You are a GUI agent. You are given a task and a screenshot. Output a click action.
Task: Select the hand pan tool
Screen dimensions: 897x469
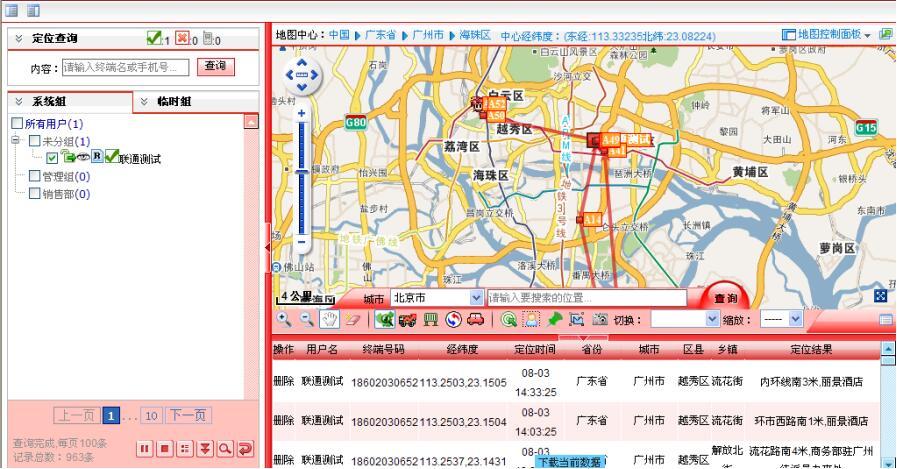[x=328, y=319]
